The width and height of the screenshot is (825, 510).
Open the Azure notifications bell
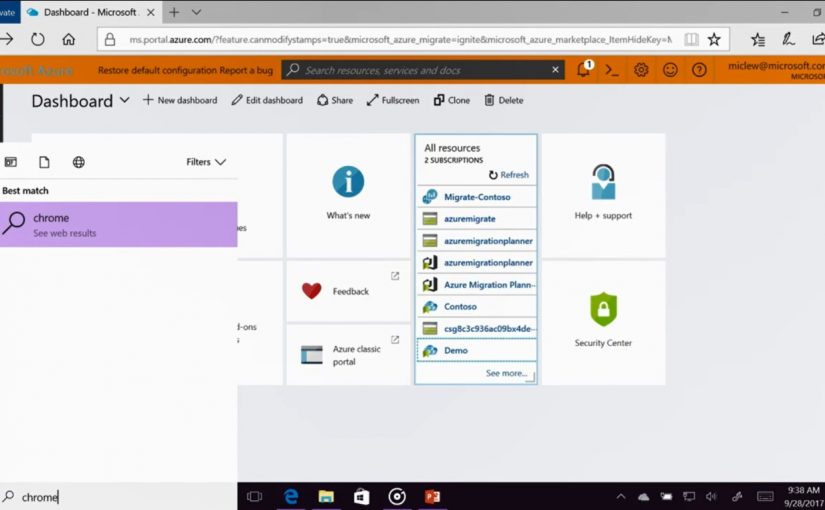[583, 69]
